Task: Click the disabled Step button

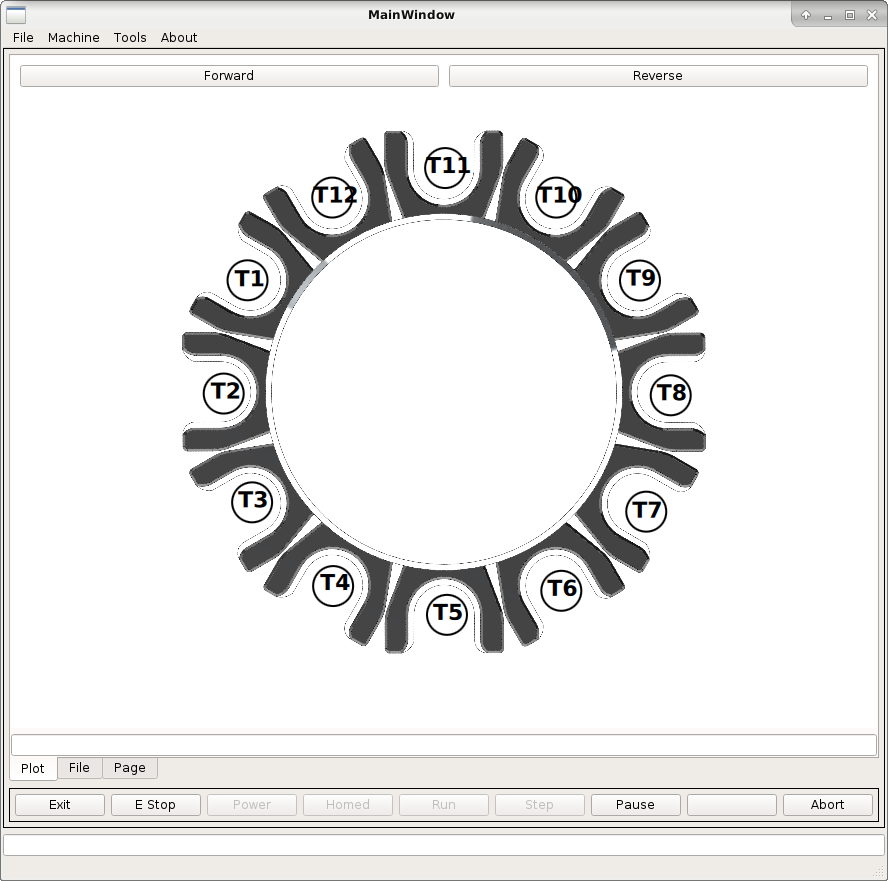Action: tap(540, 805)
